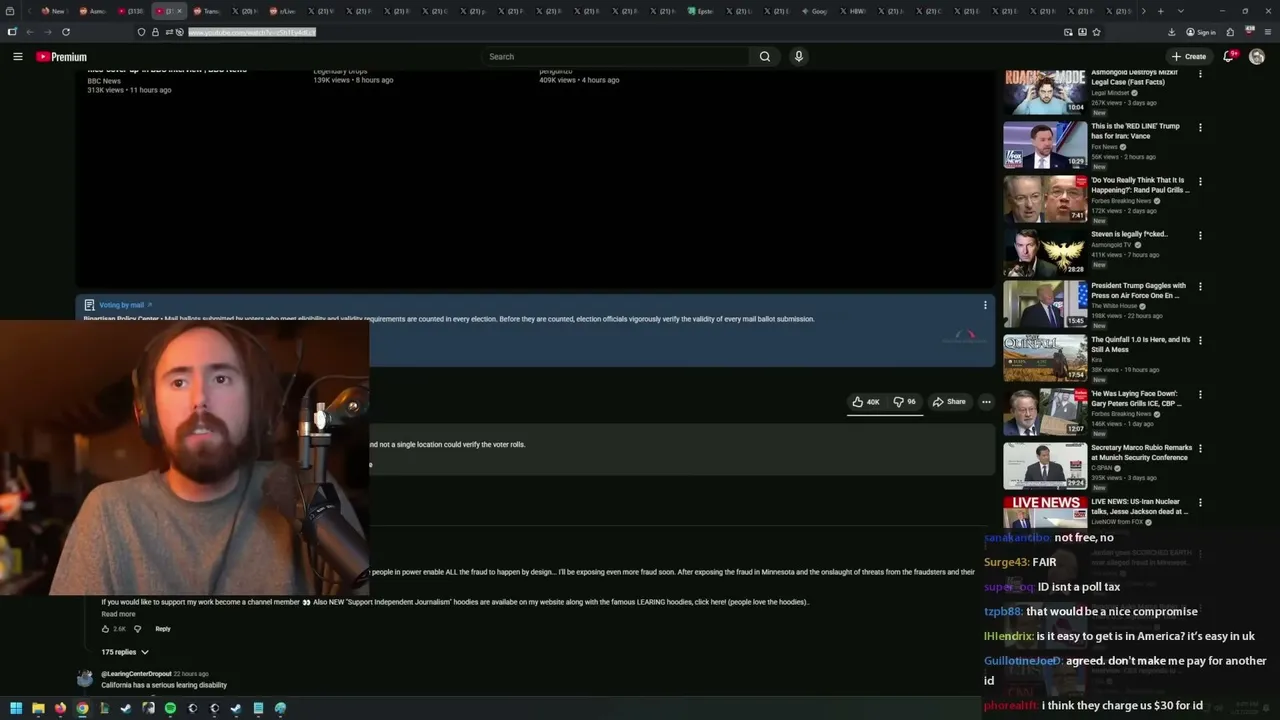
Task: Select the browser address bar URL
Action: (x=252, y=32)
